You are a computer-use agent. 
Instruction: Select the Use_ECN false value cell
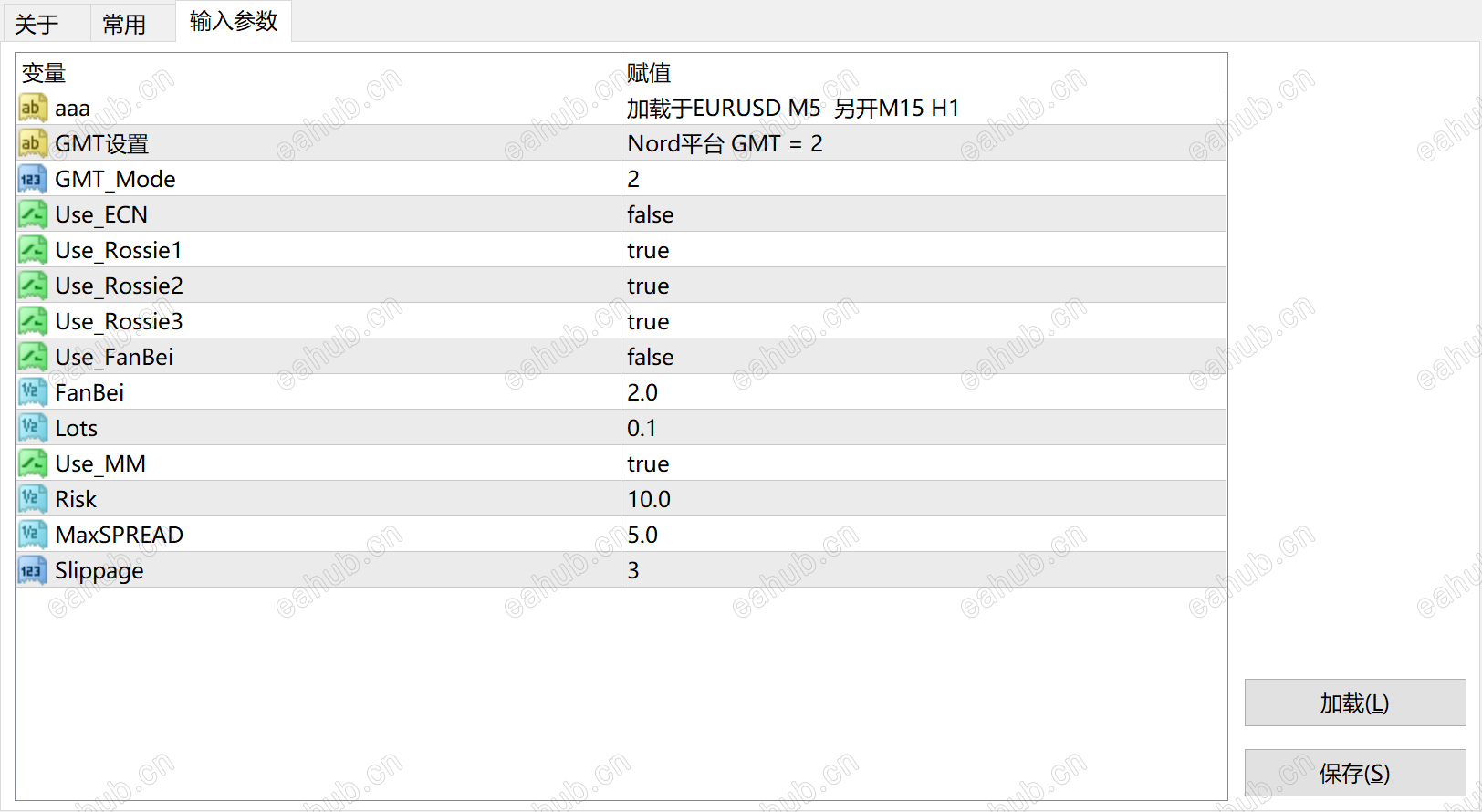coord(922,214)
